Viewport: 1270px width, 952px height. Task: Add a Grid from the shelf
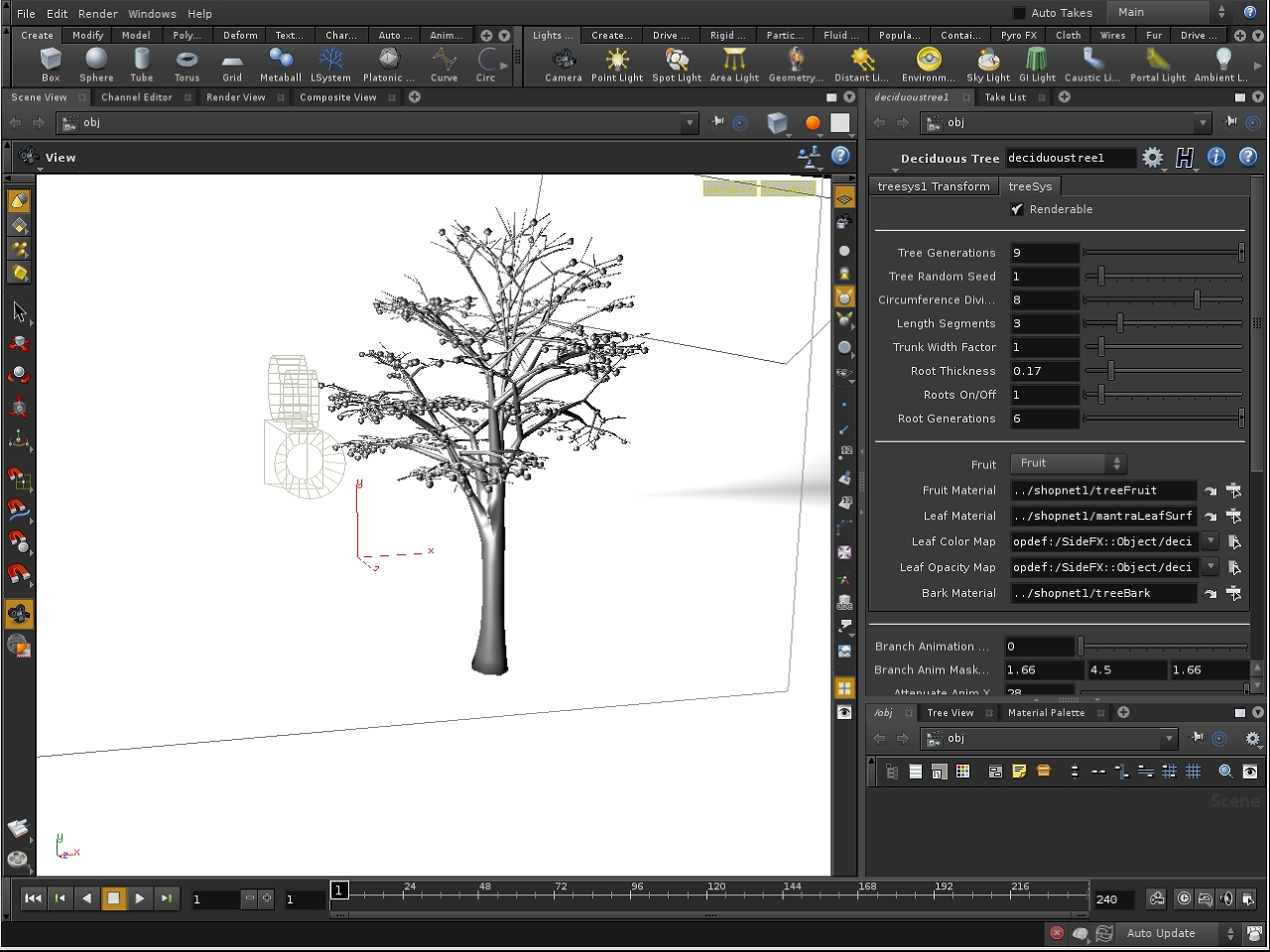(x=232, y=64)
